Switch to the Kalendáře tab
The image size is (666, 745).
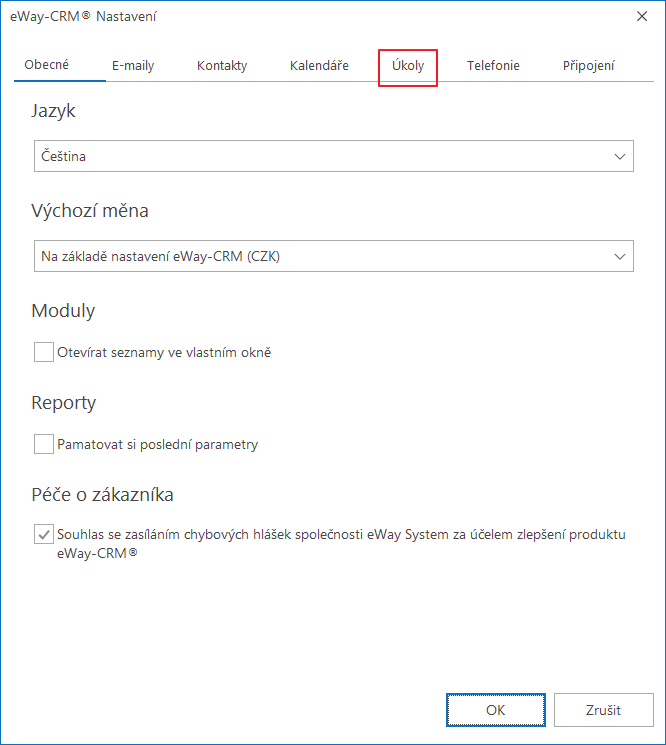coord(319,66)
